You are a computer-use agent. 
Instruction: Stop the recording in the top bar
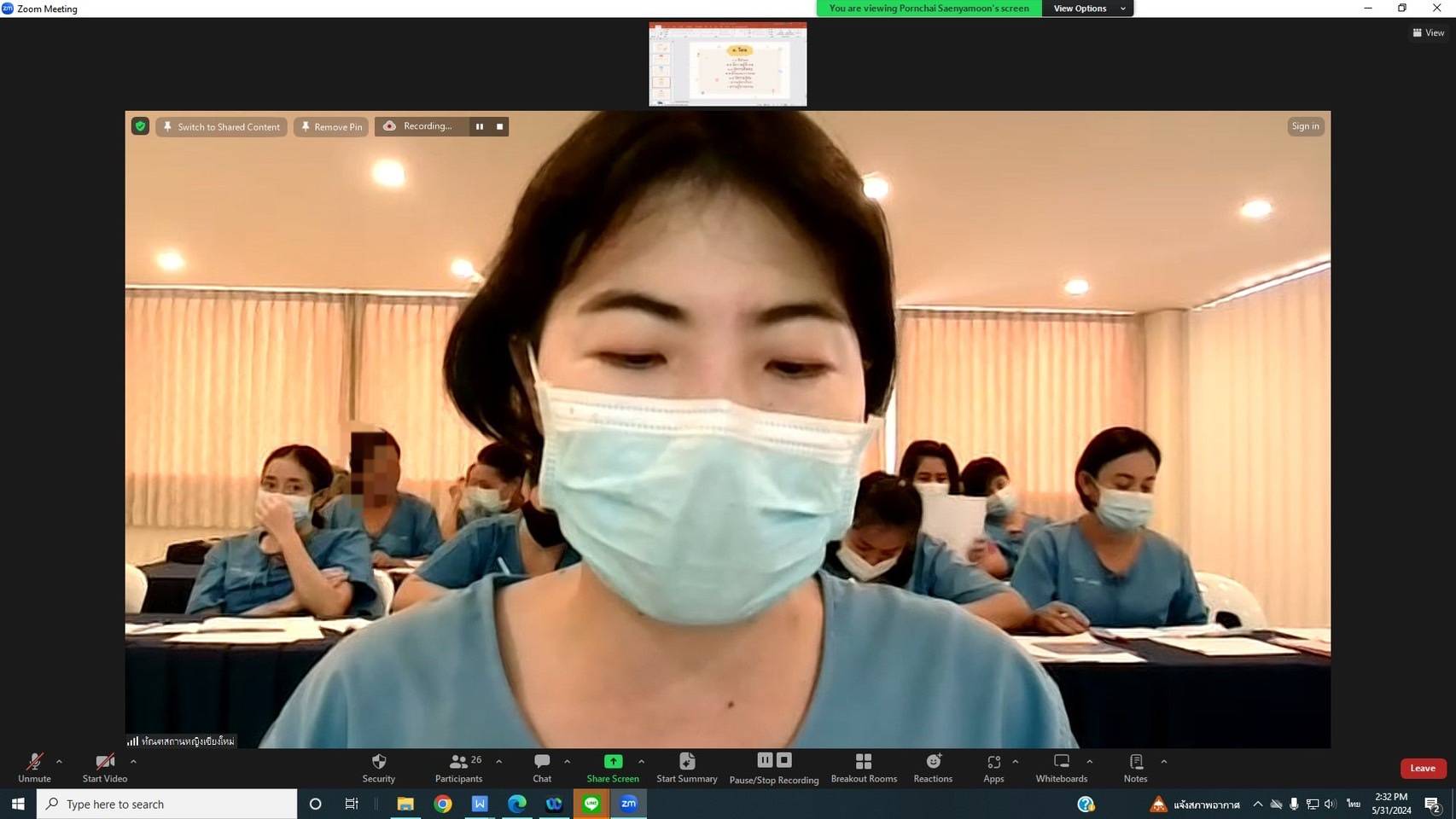click(500, 126)
